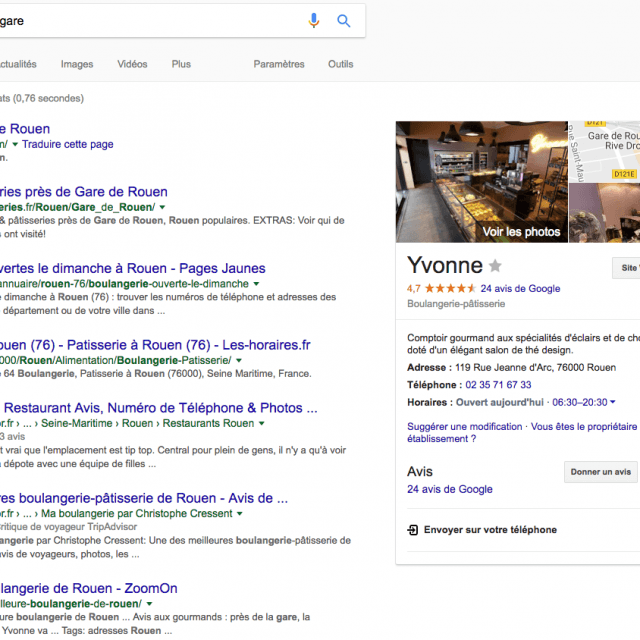Click the microphone voice search icon

coord(313,20)
